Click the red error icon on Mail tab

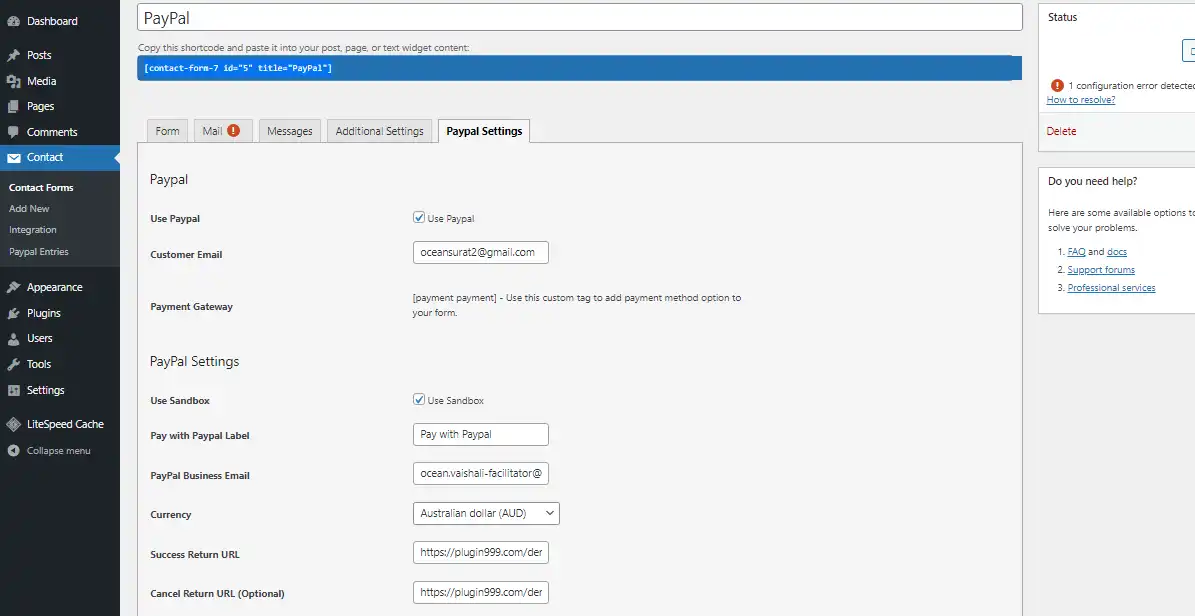(x=233, y=130)
